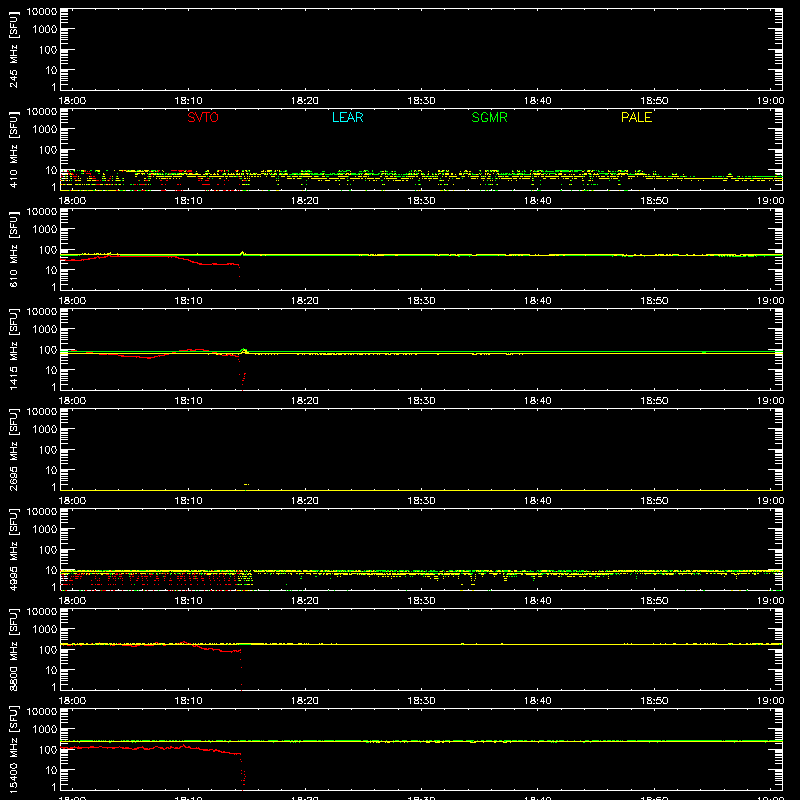Click the yellow PALE station legend label

pyautogui.click(x=636, y=117)
